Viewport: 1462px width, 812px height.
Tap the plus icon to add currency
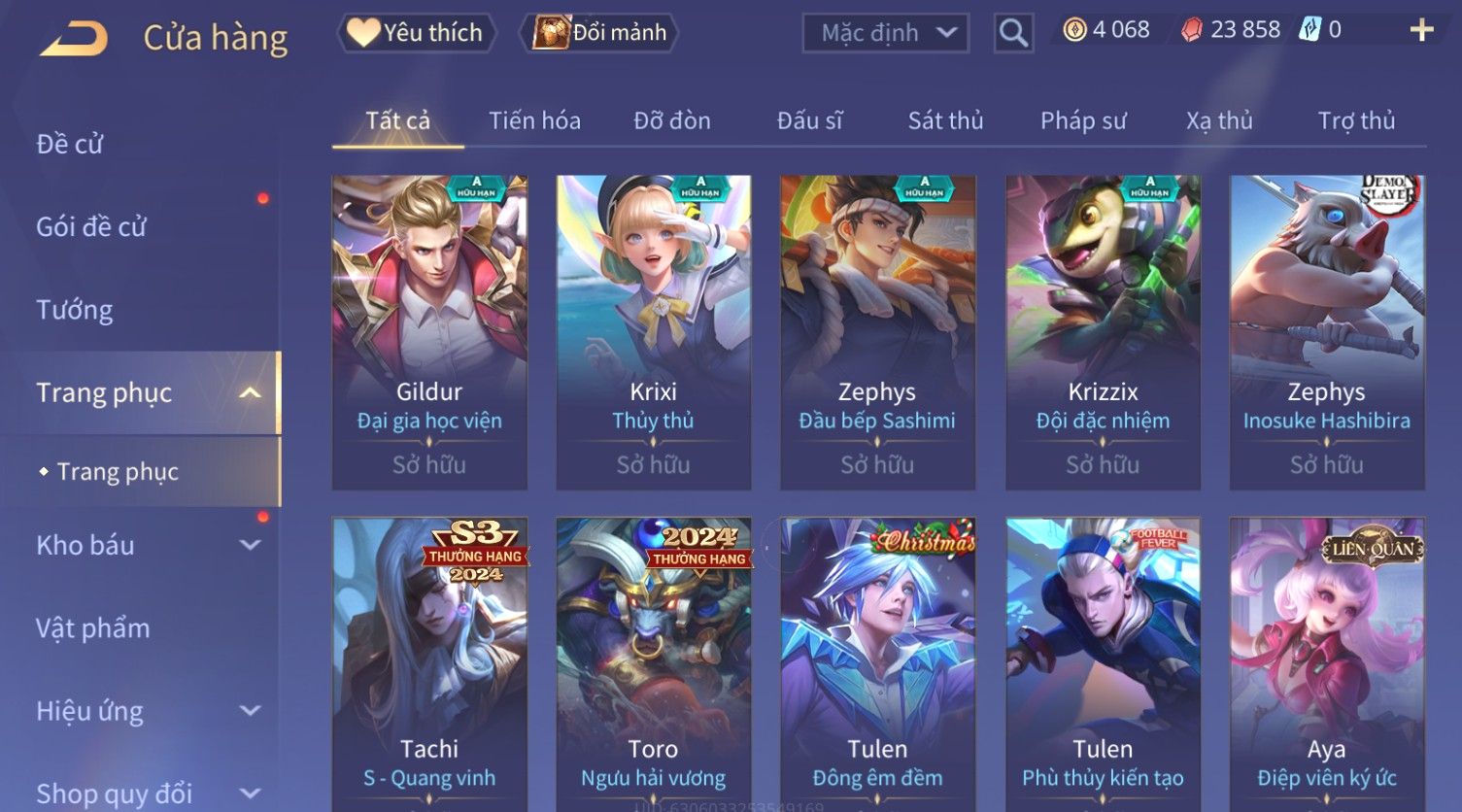(x=1421, y=31)
